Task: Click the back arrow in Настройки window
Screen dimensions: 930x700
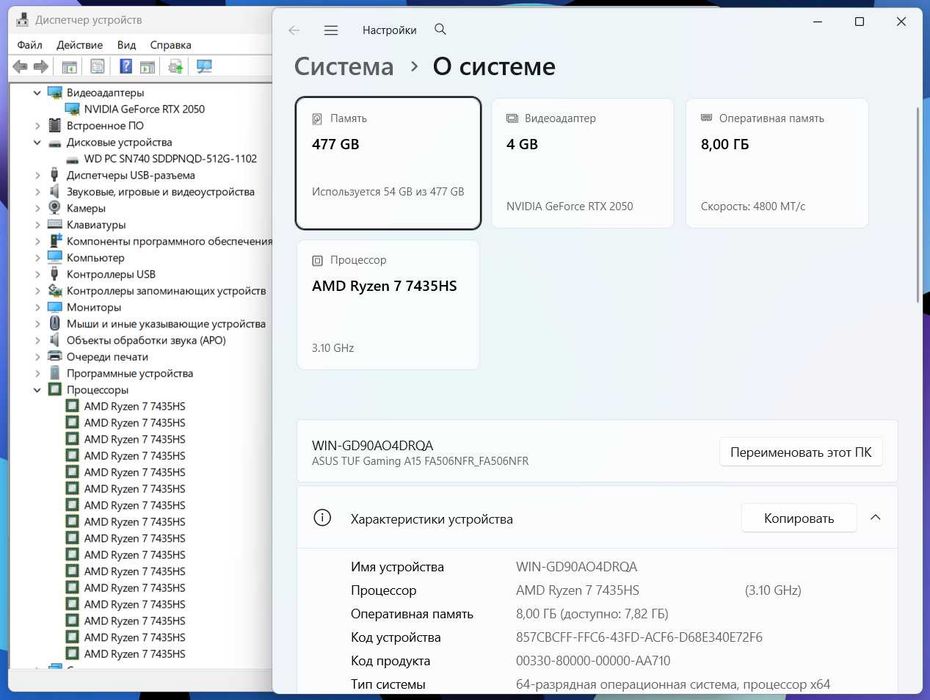Action: 294,30
